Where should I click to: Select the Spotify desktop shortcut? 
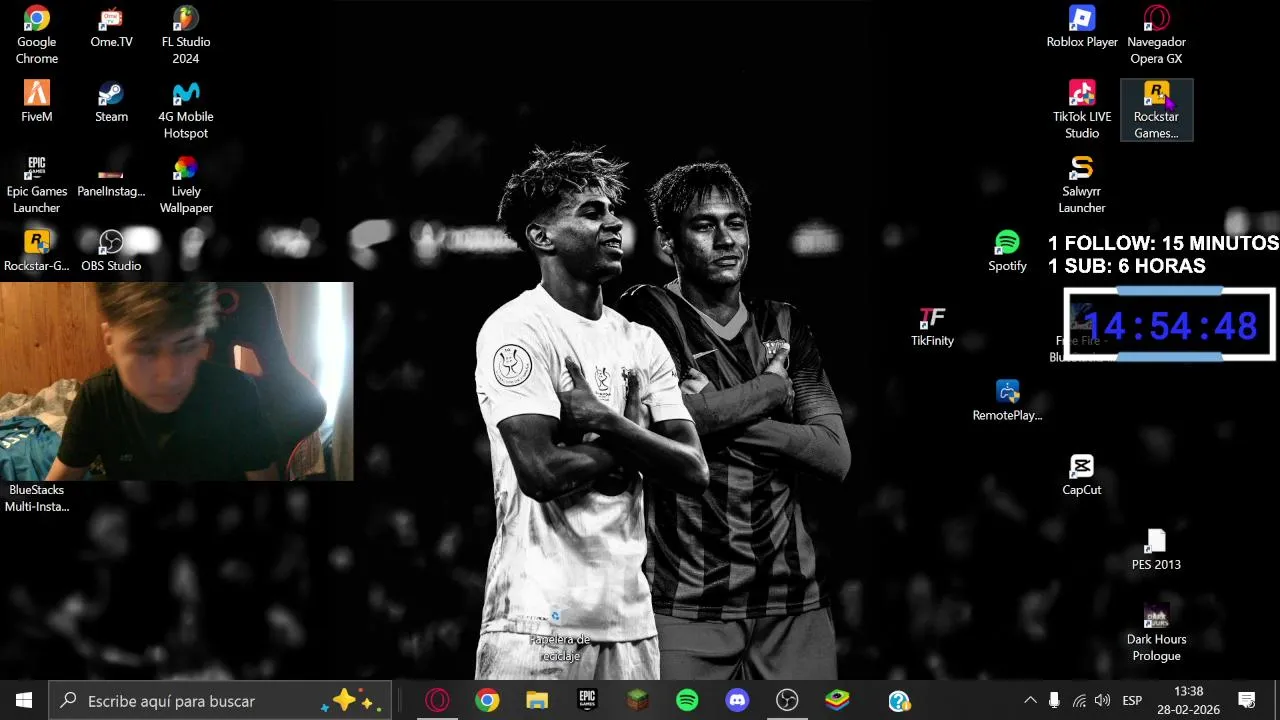point(1007,250)
